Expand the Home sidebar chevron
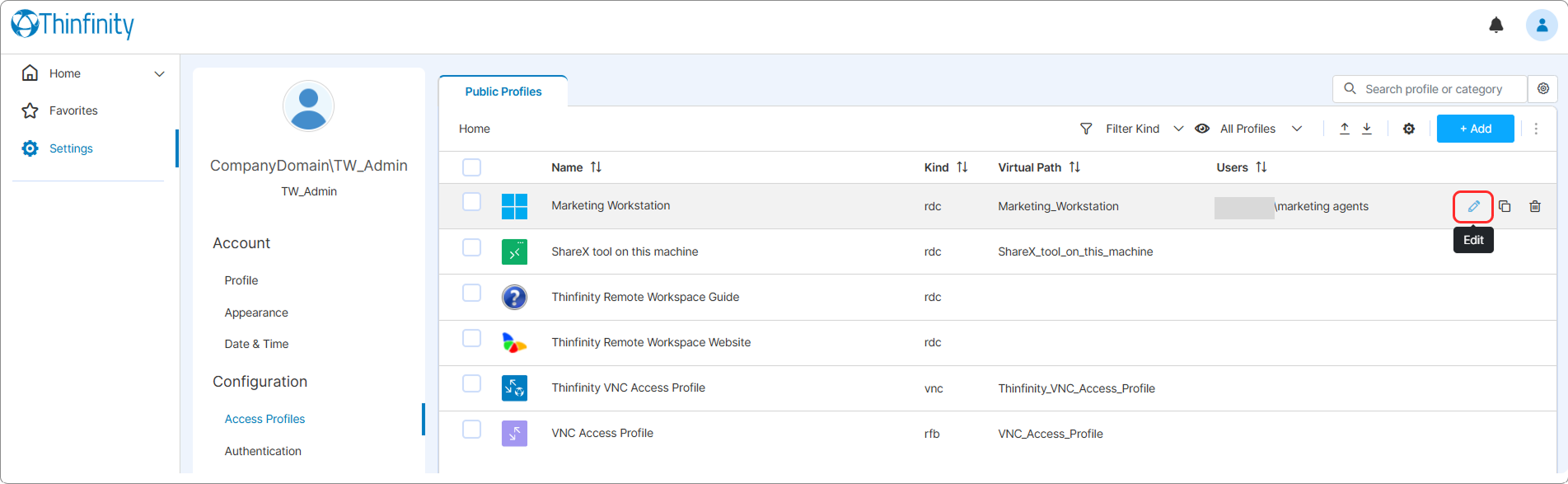 click(x=159, y=73)
